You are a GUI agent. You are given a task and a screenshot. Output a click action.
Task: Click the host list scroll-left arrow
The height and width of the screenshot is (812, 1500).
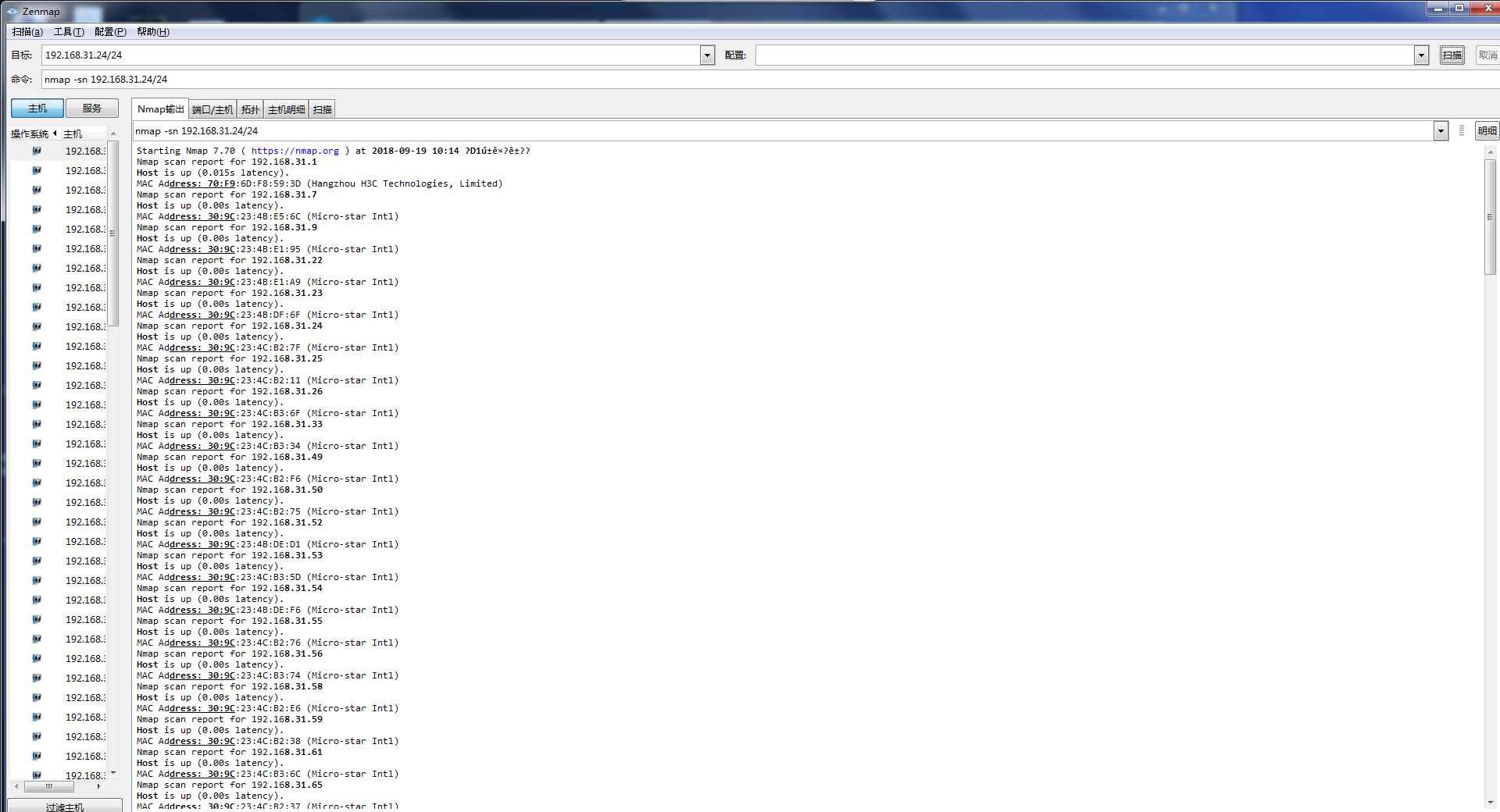[16, 786]
